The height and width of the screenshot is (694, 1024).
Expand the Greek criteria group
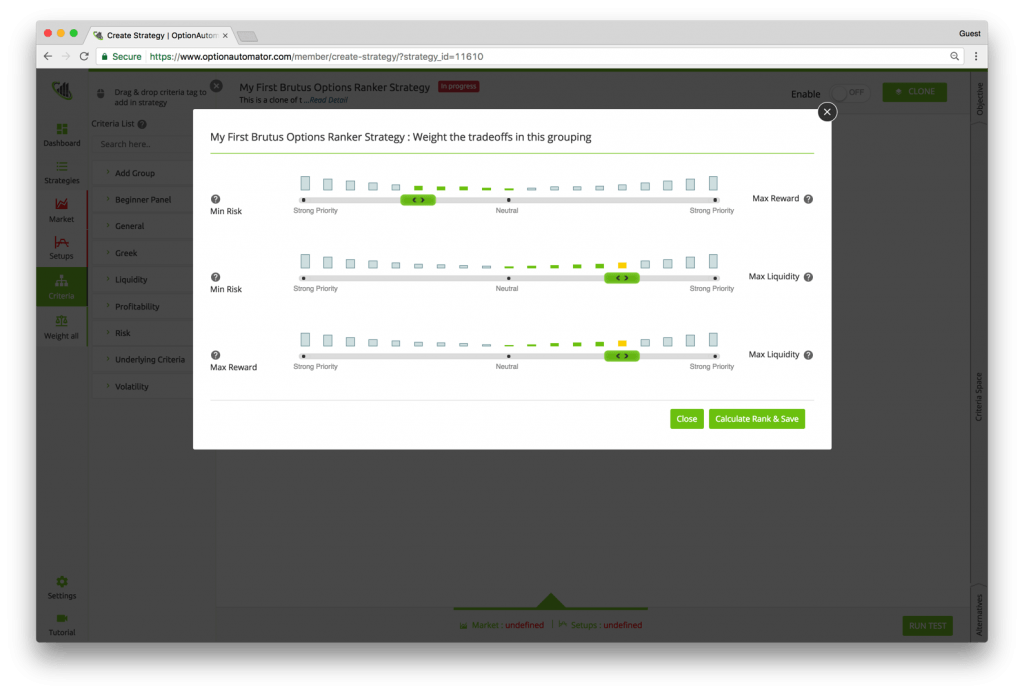pos(126,253)
